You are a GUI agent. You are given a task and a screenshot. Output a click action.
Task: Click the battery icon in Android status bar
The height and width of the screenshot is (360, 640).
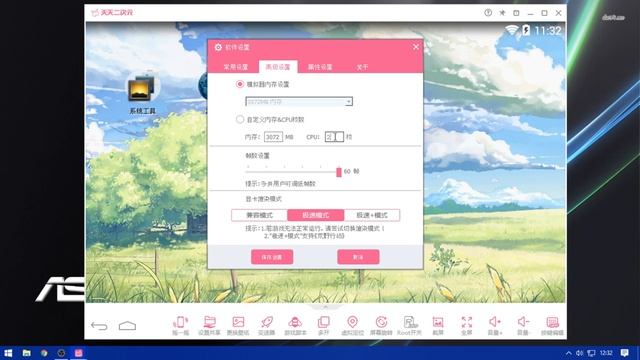pos(526,30)
